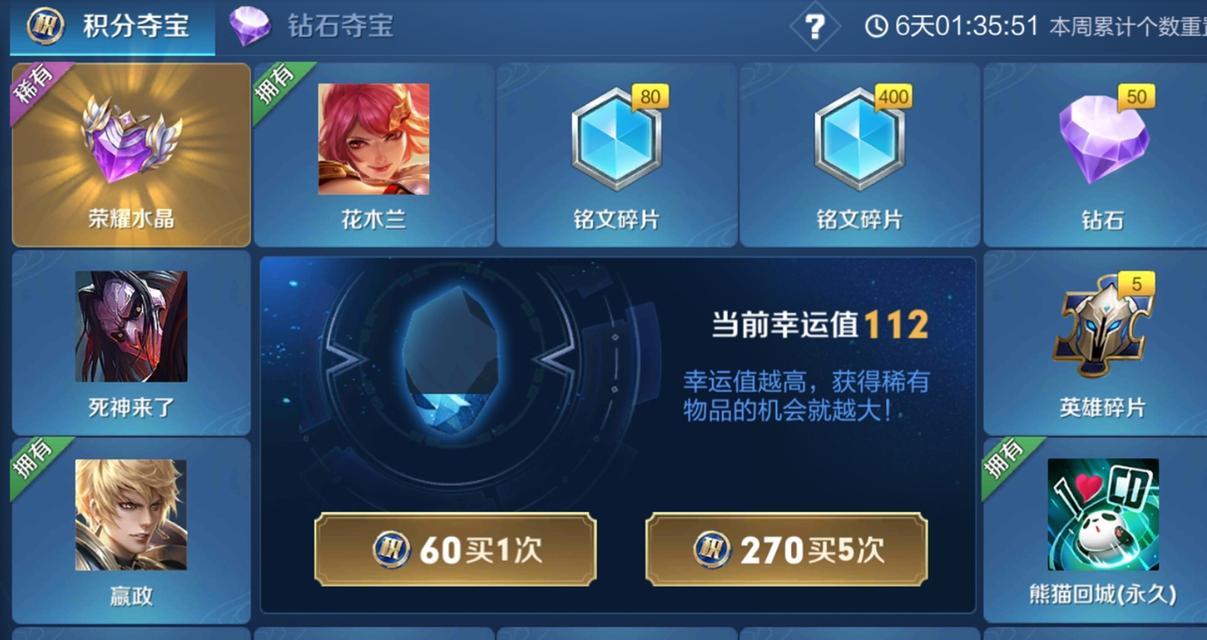Open the 死神来了 skin thumbnail

(131, 326)
